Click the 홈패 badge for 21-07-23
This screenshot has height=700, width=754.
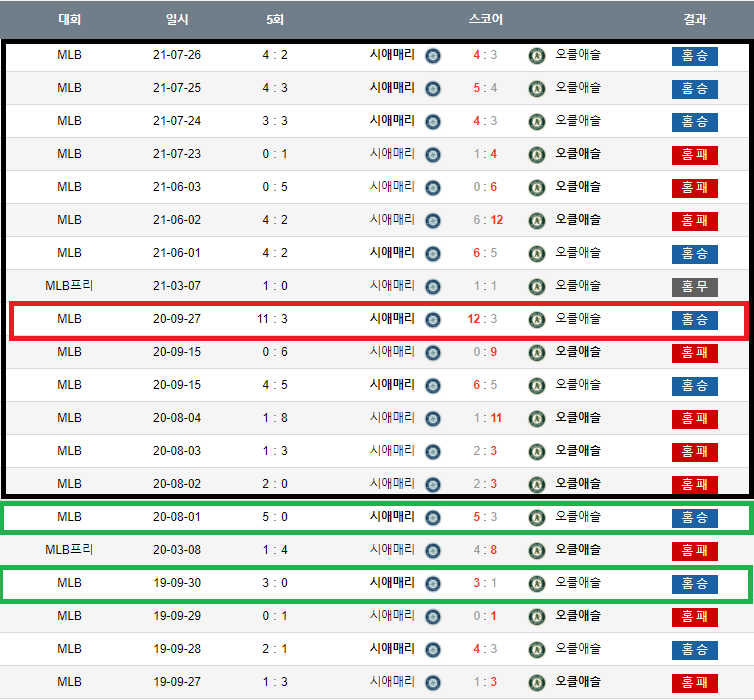pos(694,155)
